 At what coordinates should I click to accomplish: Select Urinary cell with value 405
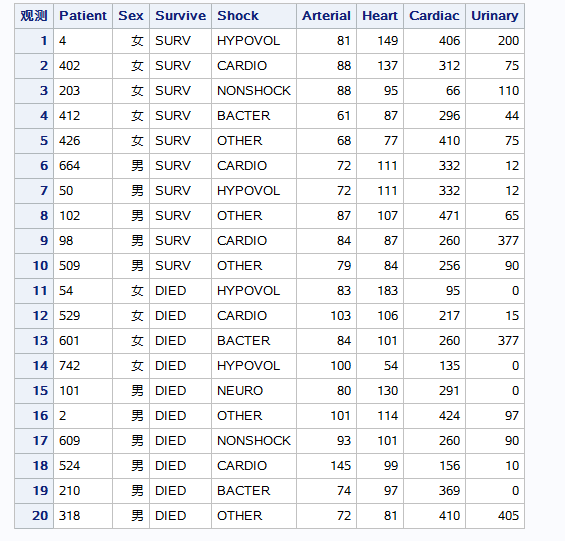pos(495,516)
